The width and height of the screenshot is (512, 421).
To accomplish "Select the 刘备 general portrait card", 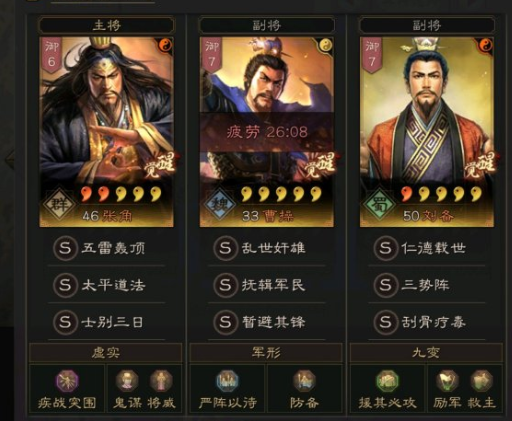I will [427, 132].
